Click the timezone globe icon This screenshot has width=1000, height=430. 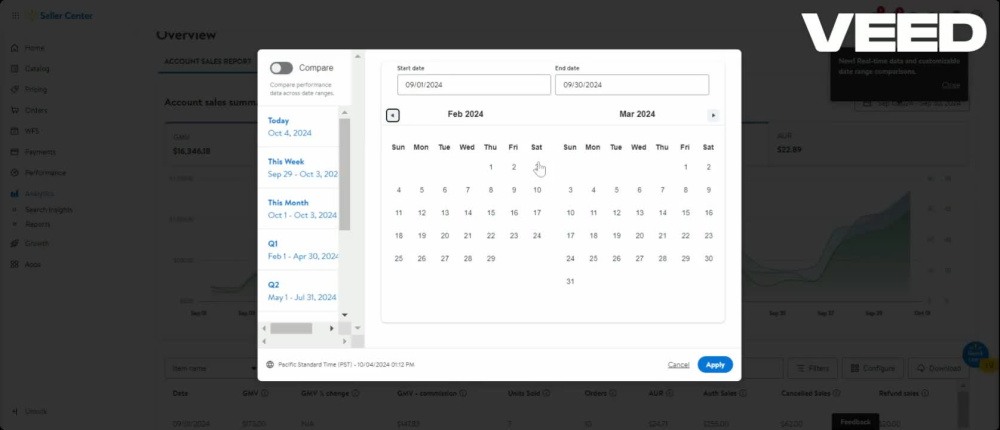pyautogui.click(x=270, y=365)
